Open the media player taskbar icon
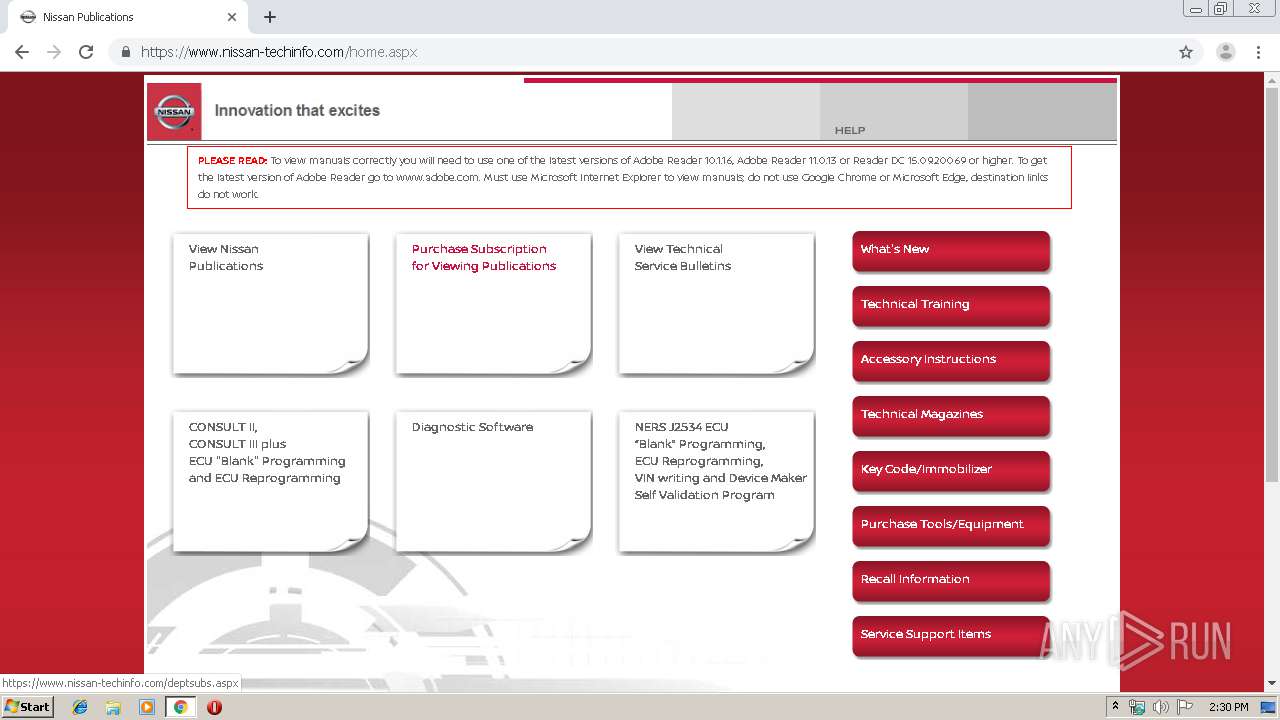This screenshot has height=720, width=1280. [147, 707]
